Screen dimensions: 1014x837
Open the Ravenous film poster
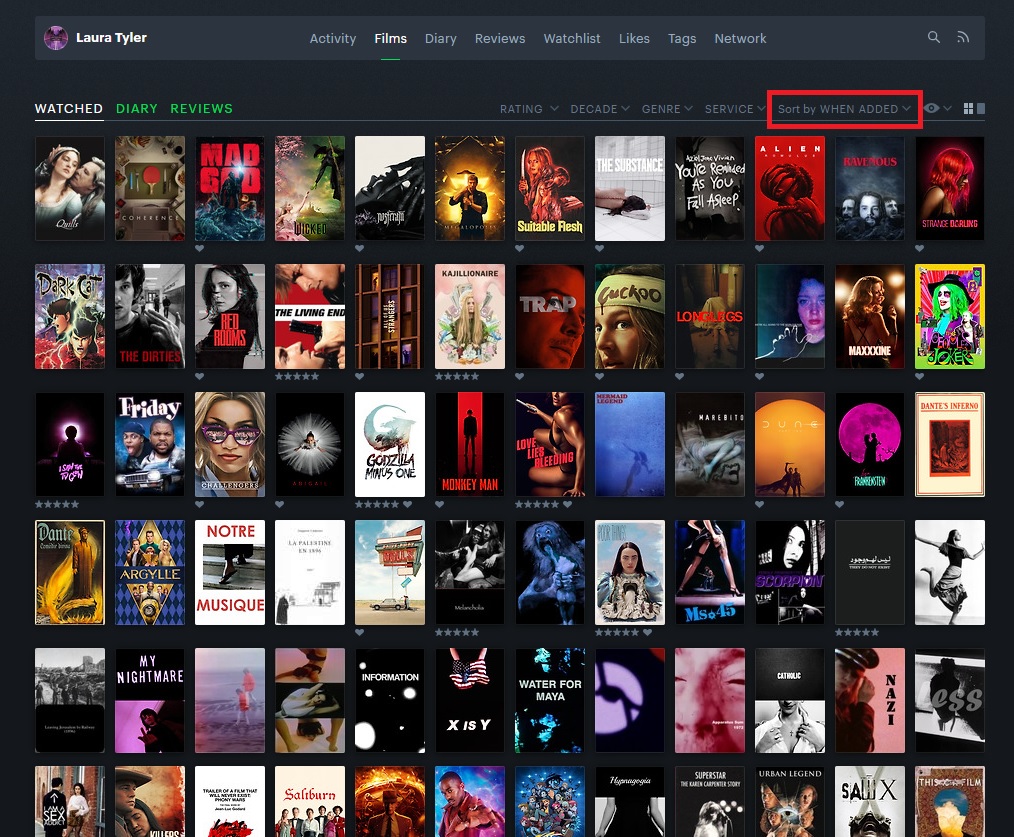[x=870, y=188]
